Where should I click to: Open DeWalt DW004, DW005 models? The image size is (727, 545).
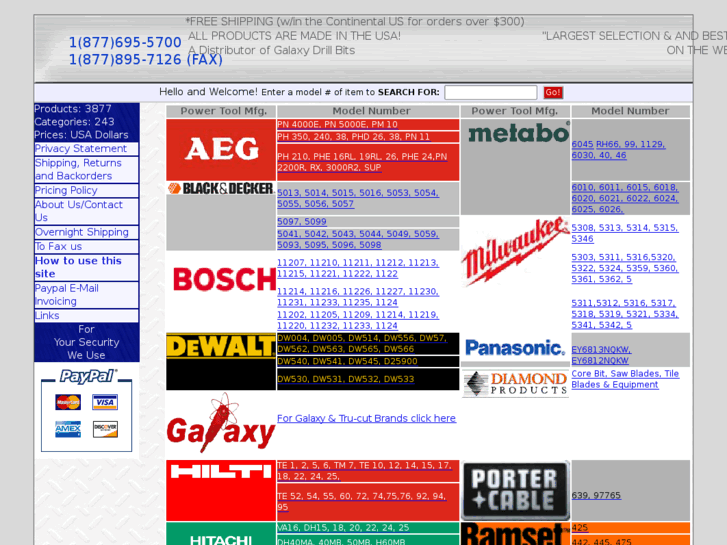tap(362, 343)
